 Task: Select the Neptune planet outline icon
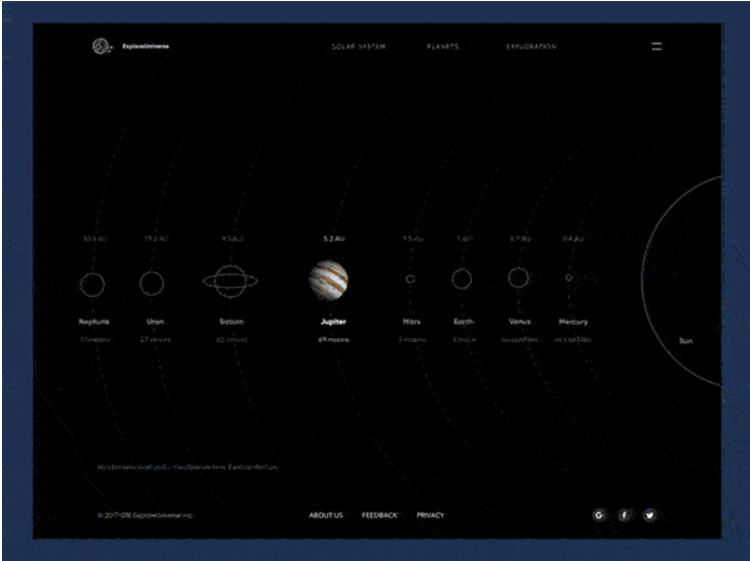click(92, 284)
